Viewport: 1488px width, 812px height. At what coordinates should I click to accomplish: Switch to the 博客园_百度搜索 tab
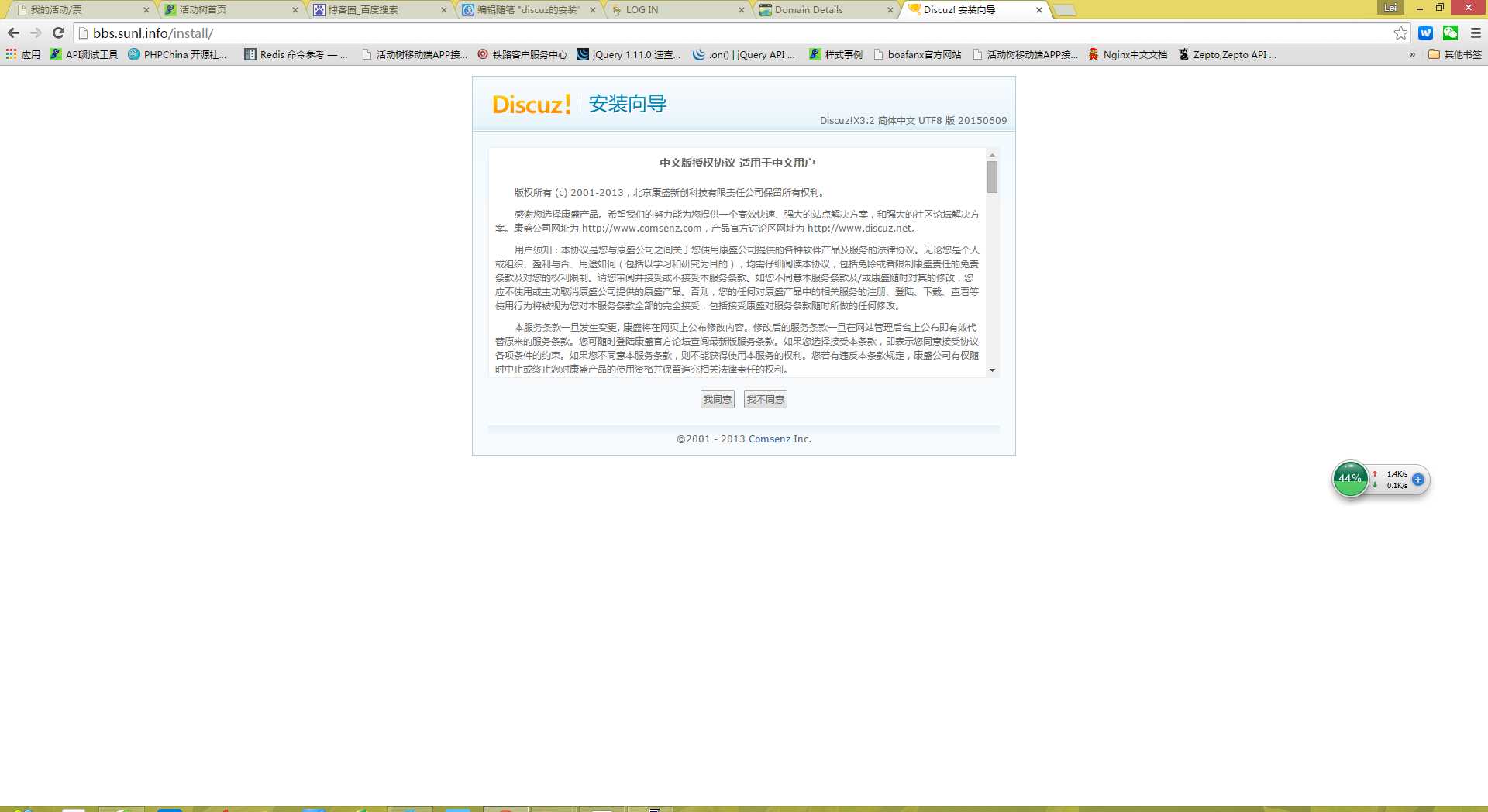[378, 10]
